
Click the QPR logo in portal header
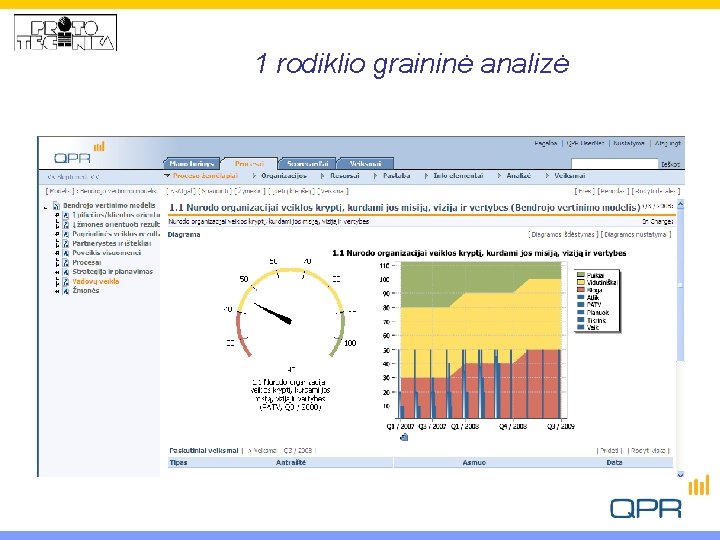pos(79,154)
